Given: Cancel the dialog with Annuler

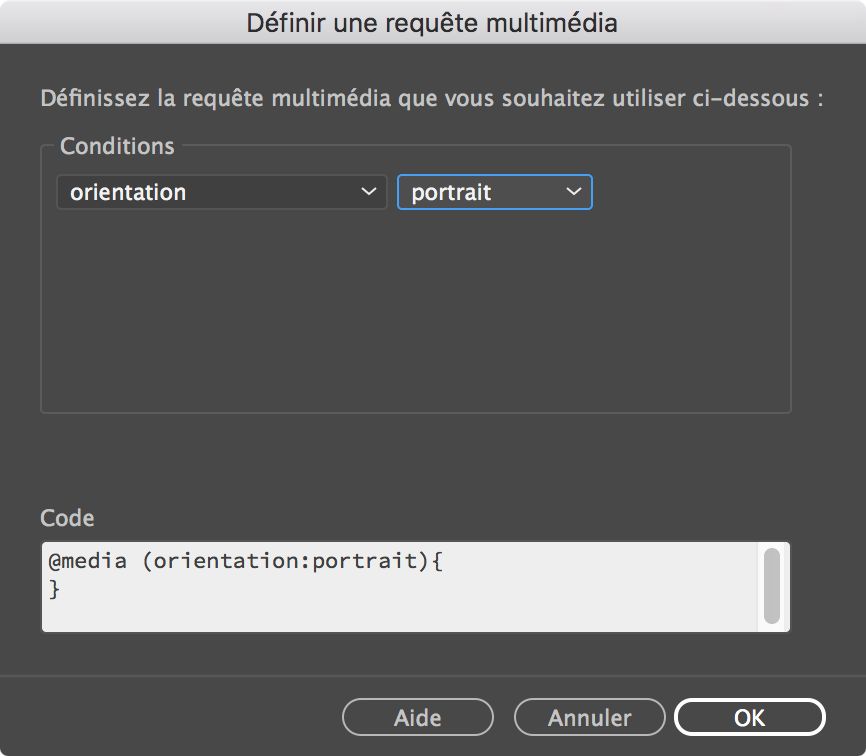Looking at the screenshot, I should click(x=589, y=717).
